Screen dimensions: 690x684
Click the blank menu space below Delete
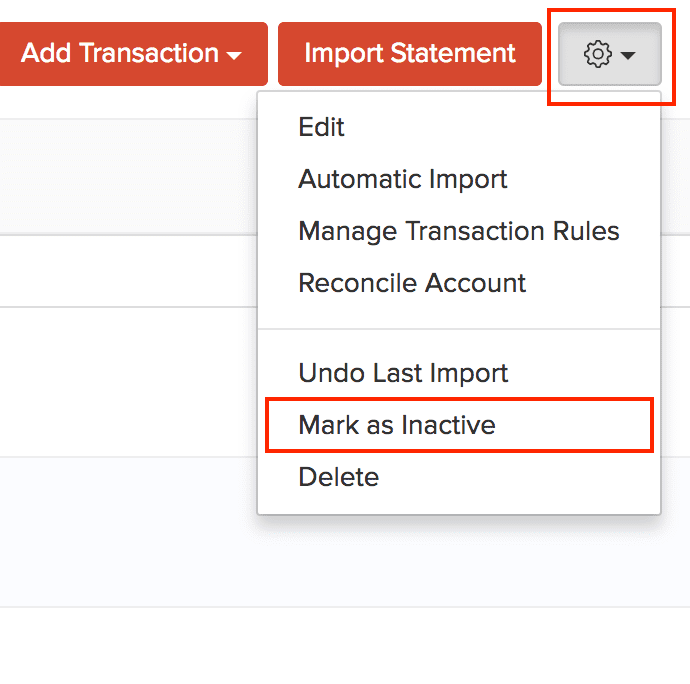[x=458, y=504]
